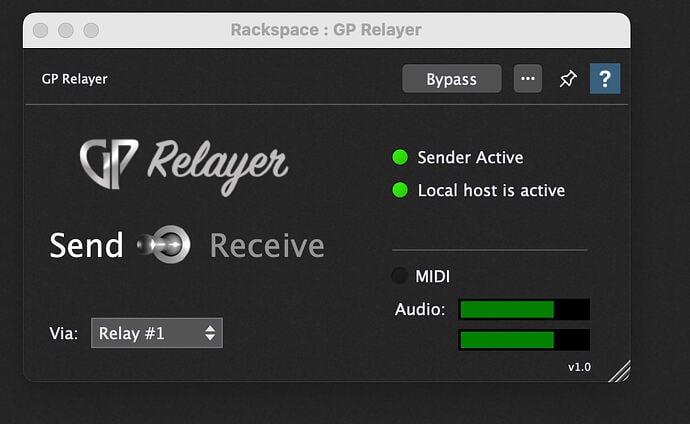Image resolution: width=690 pixels, height=424 pixels.
Task: Click the GP Relayer plugin name text
Action: [x=74, y=79]
